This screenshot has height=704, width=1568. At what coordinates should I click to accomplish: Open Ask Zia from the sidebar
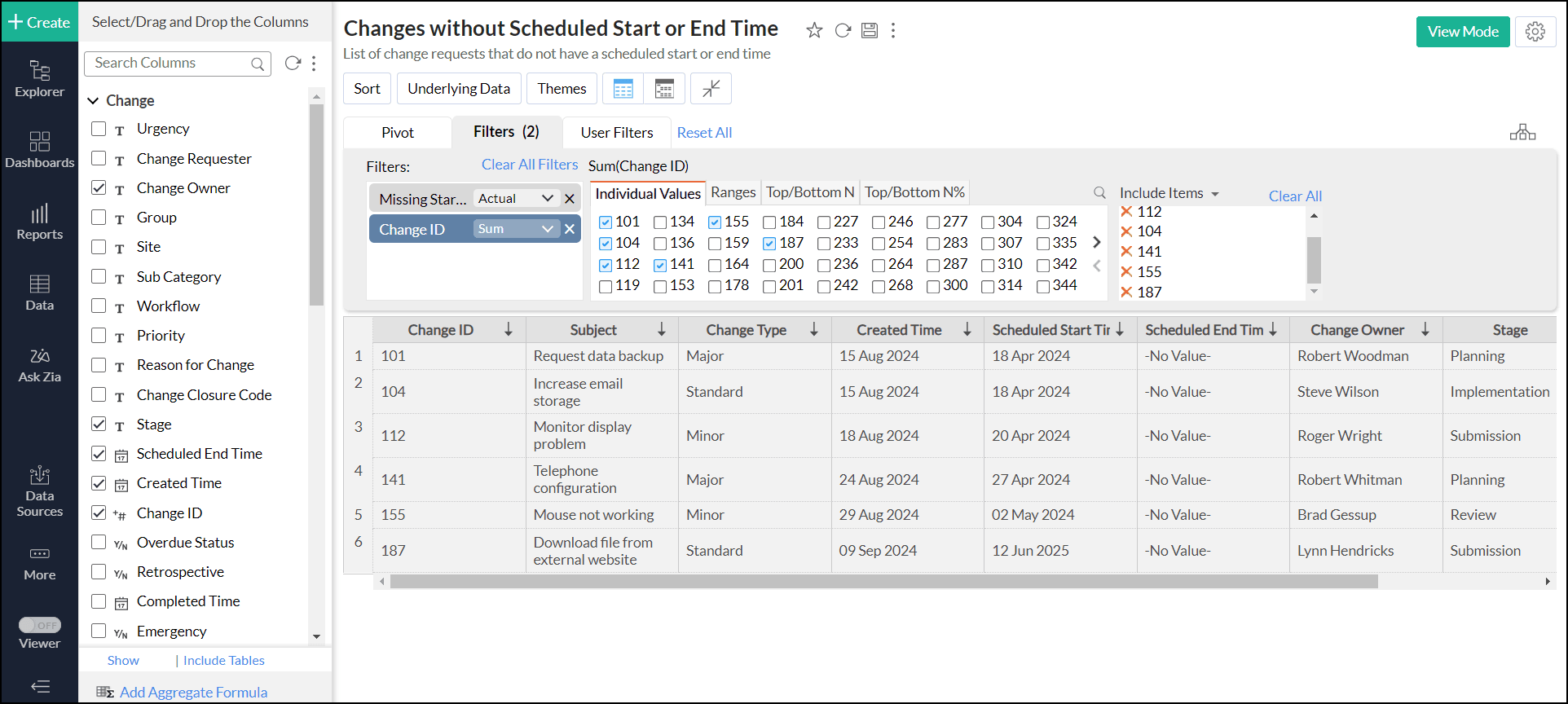[x=39, y=365]
